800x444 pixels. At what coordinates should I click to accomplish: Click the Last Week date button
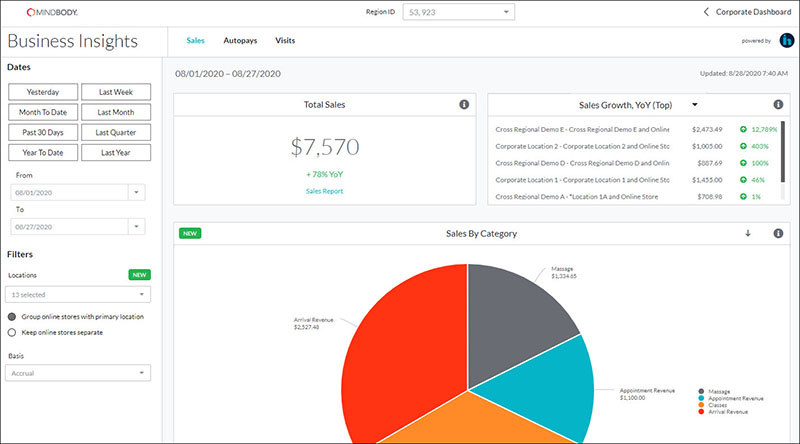[116, 92]
